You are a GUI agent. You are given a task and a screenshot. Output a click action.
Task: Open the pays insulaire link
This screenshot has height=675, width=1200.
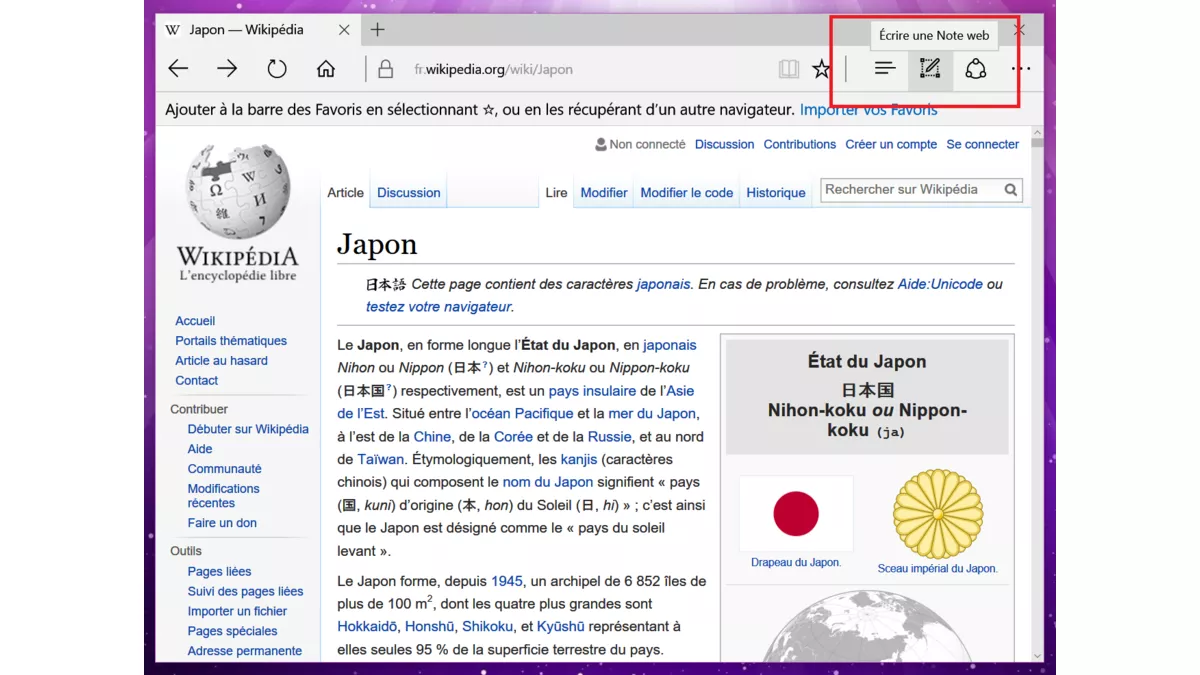click(592, 391)
